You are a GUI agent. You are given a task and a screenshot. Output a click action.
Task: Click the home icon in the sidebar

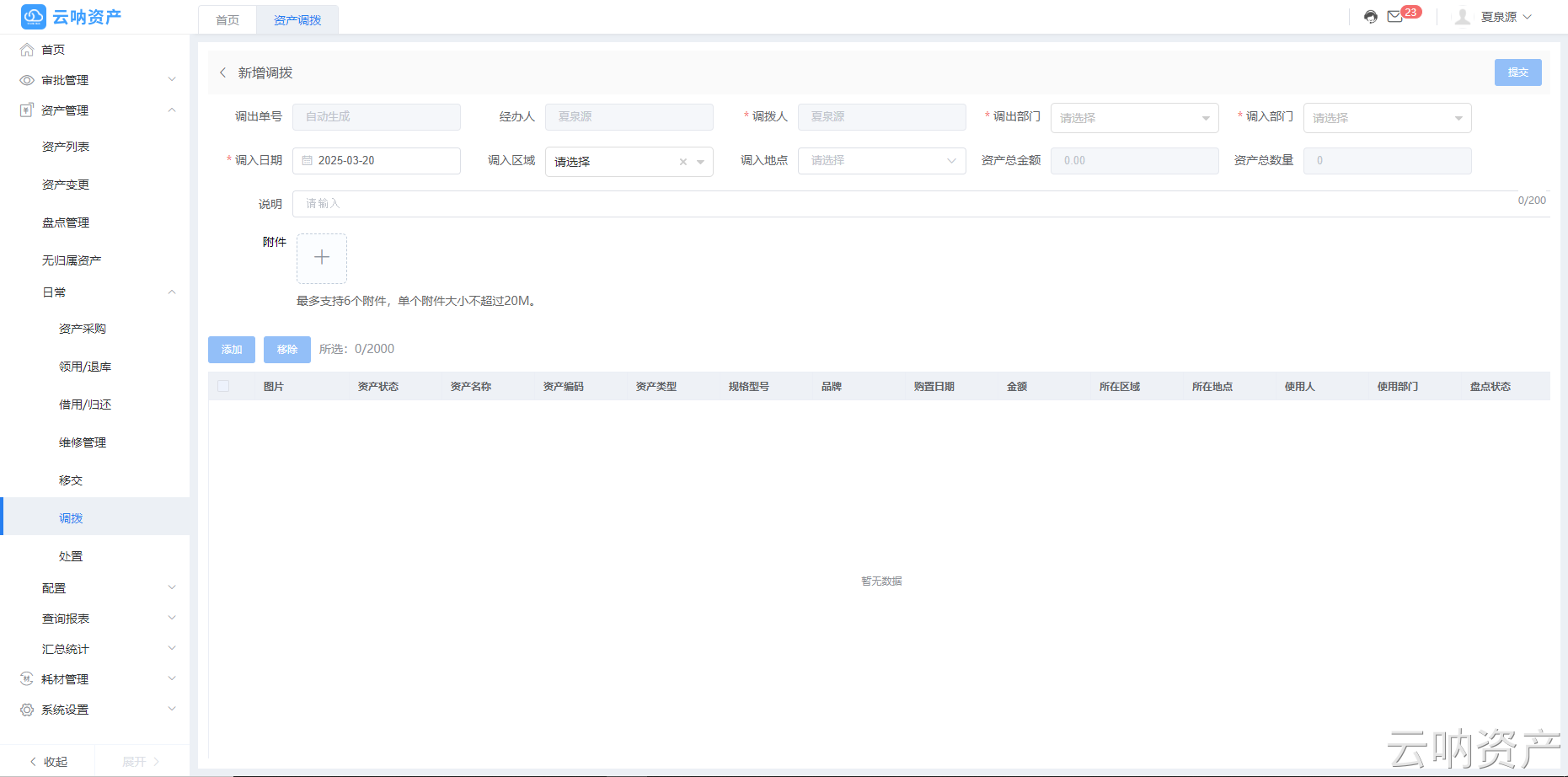point(27,50)
